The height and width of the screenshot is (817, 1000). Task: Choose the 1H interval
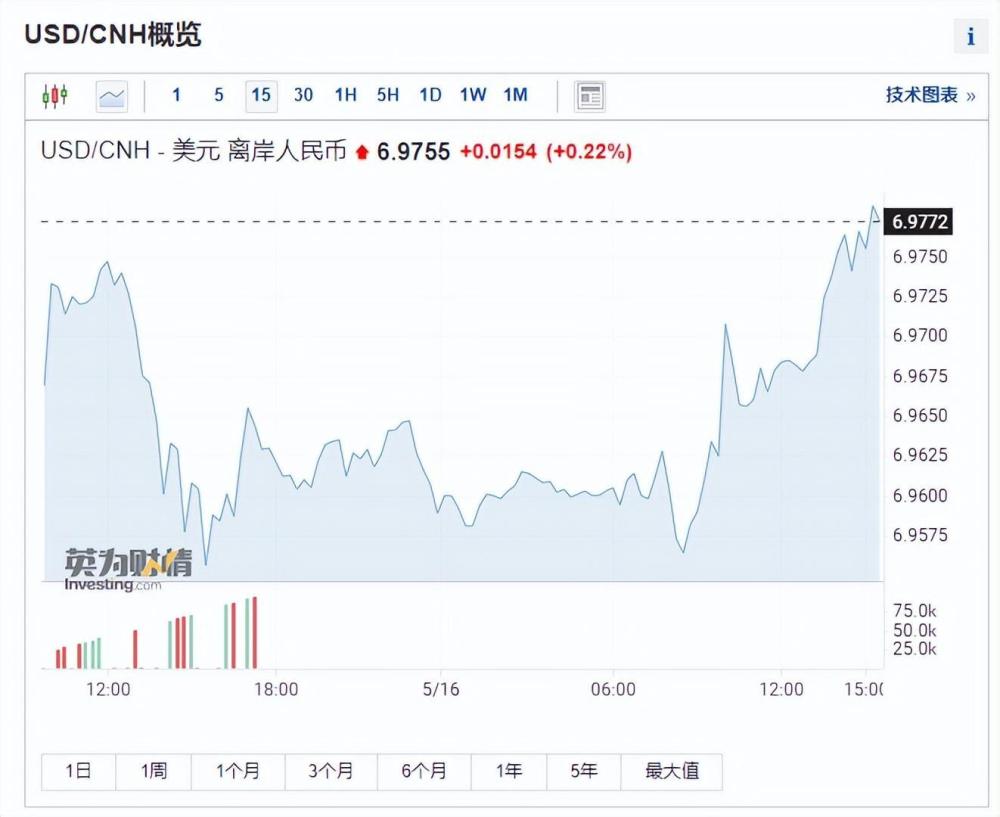coord(345,96)
